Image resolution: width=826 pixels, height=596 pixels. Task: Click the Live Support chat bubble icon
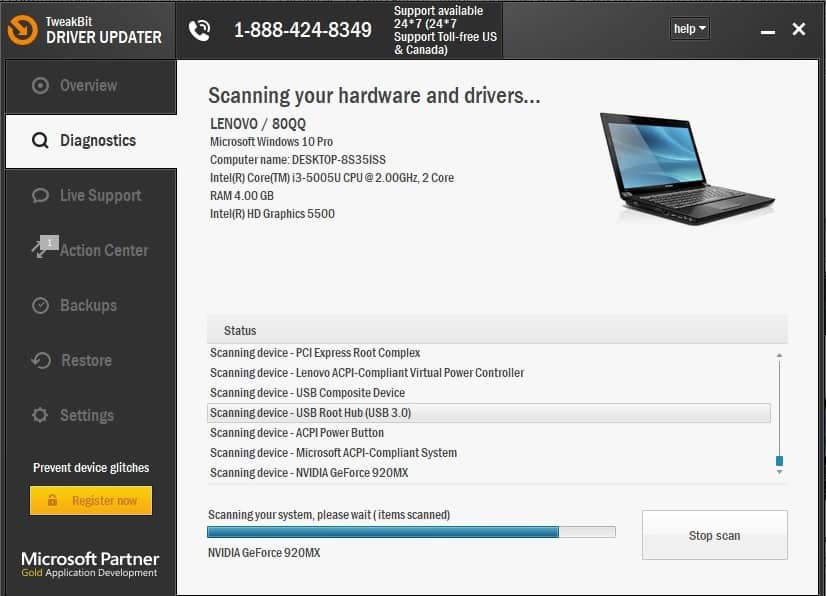pos(40,195)
